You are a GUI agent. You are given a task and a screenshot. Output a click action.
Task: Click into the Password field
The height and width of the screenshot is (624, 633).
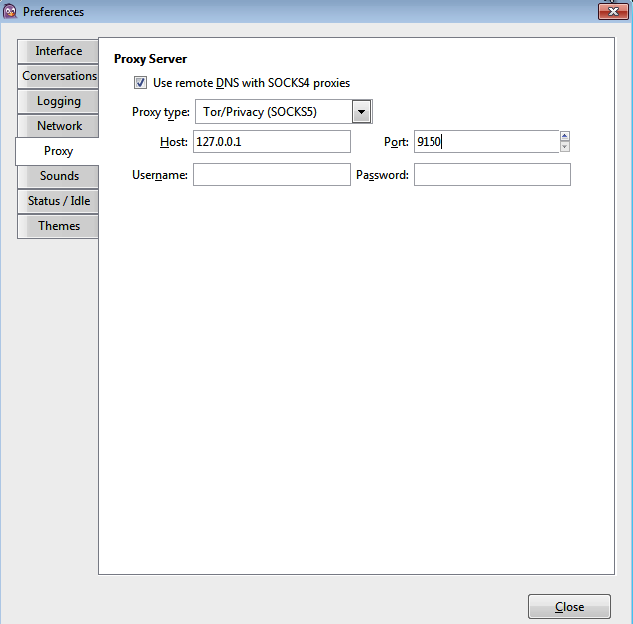492,175
